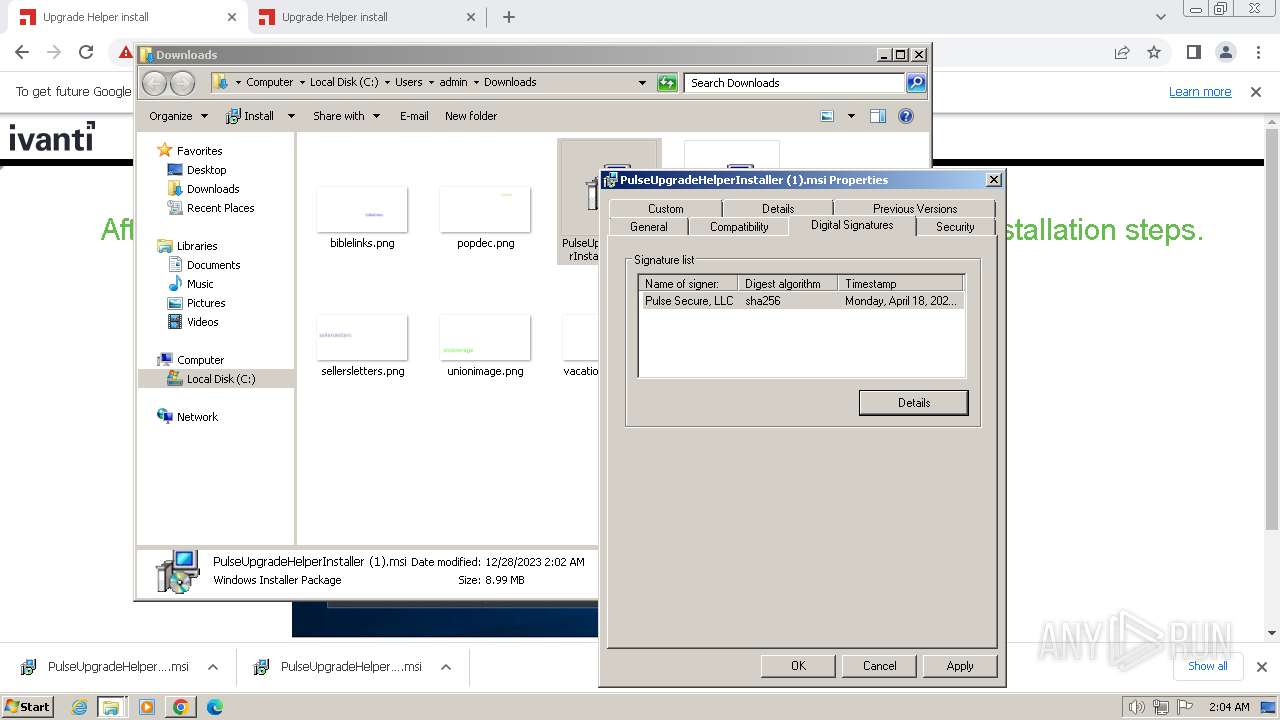This screenshot has width=1280, height=720.
Task: Select Desktop in the navigation pane
Action: (x=206, y=170)
